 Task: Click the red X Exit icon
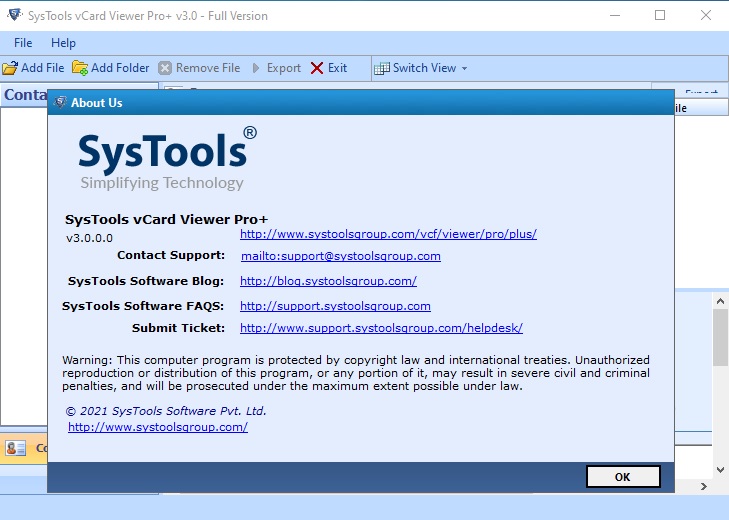coord(317,68)
